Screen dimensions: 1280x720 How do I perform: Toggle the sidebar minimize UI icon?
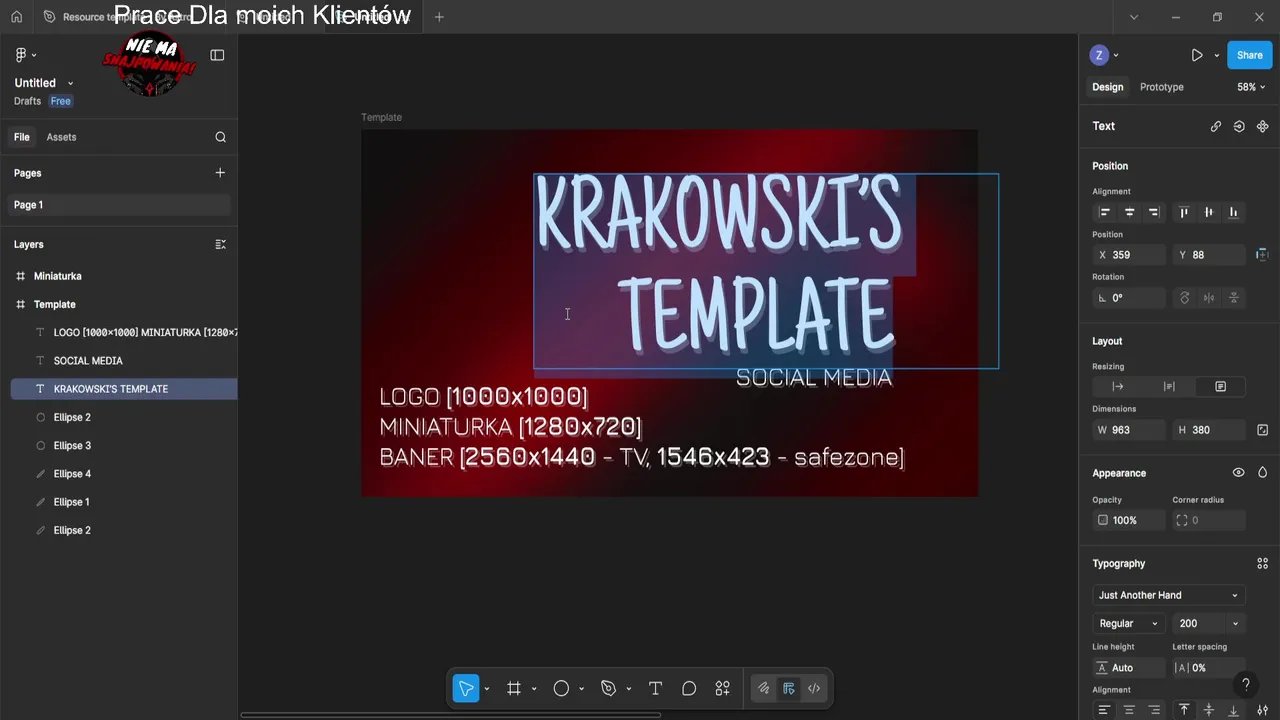click(217, 55)
